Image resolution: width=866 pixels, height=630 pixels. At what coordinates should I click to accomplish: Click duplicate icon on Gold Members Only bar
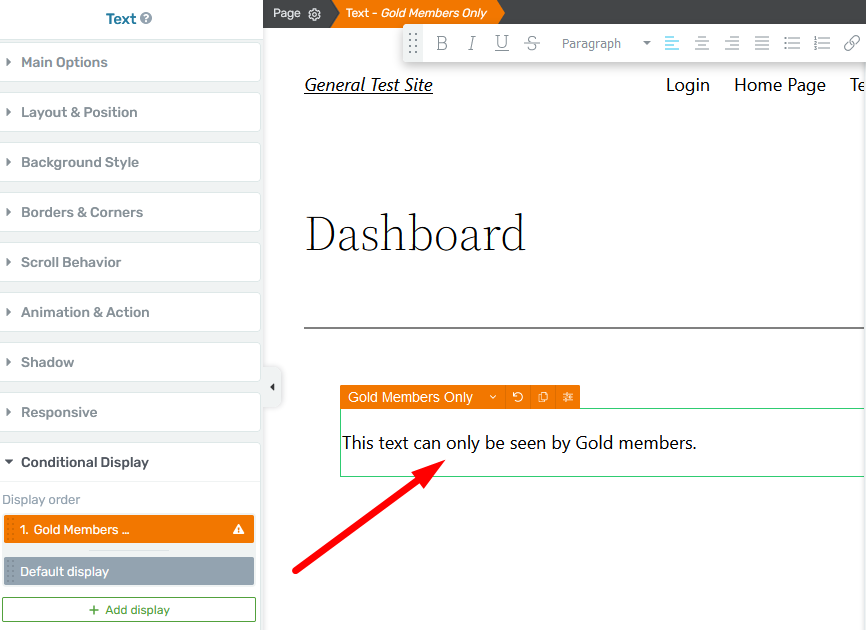coord(543,397)
